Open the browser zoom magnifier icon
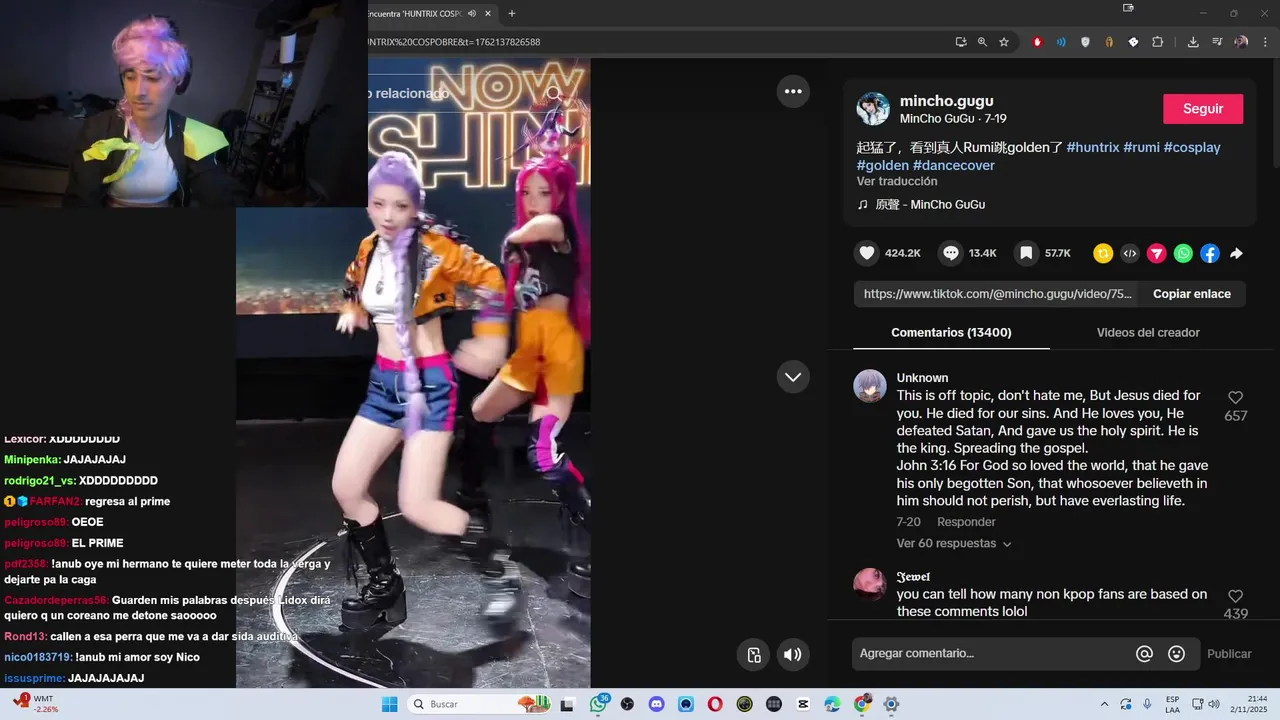Image resolution: width=1280 pixels, height=720 pixels. click(982, 42)
